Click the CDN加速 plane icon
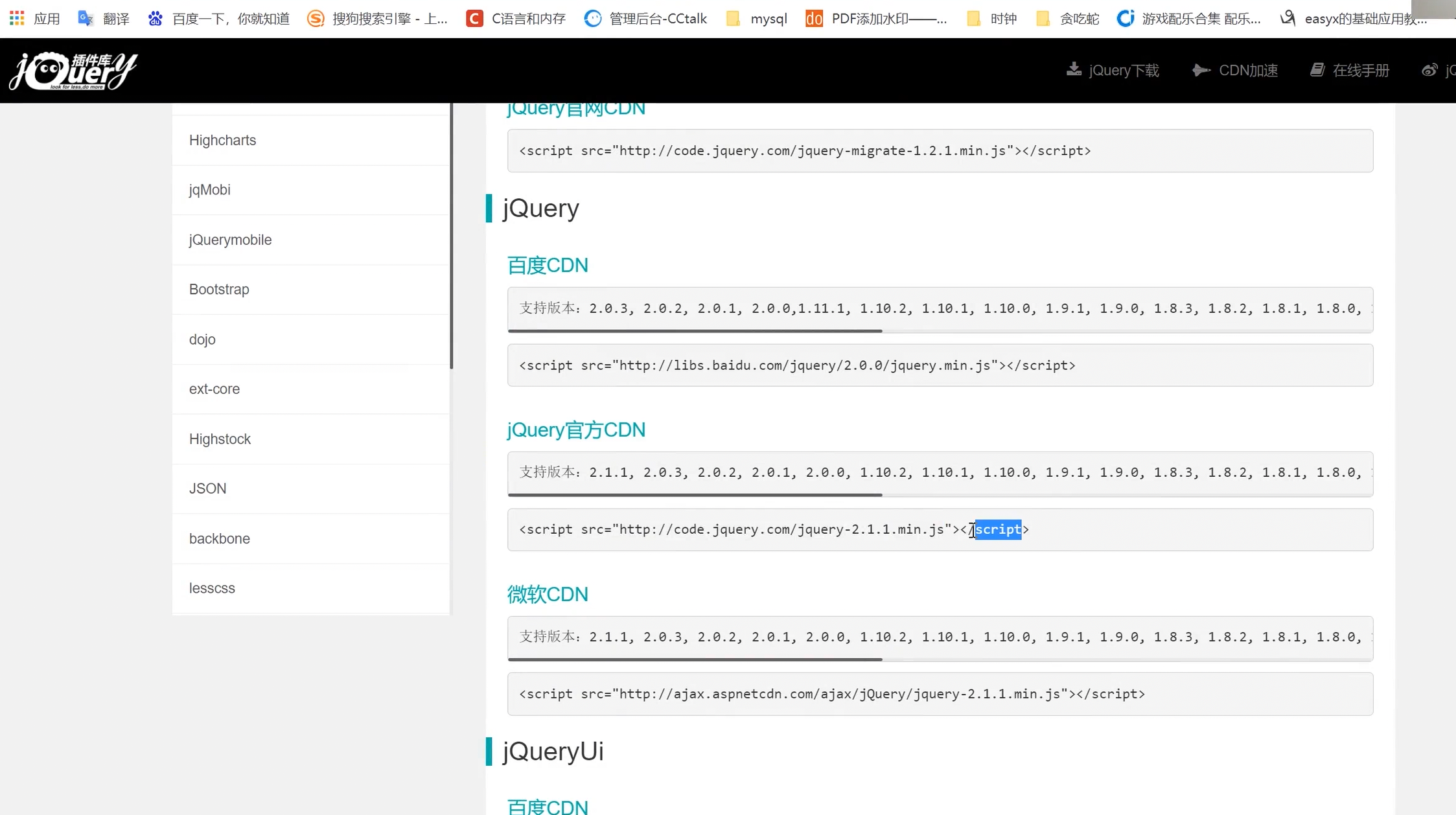This screenshot has width=1456, height=815. (x=1201, y=69)
